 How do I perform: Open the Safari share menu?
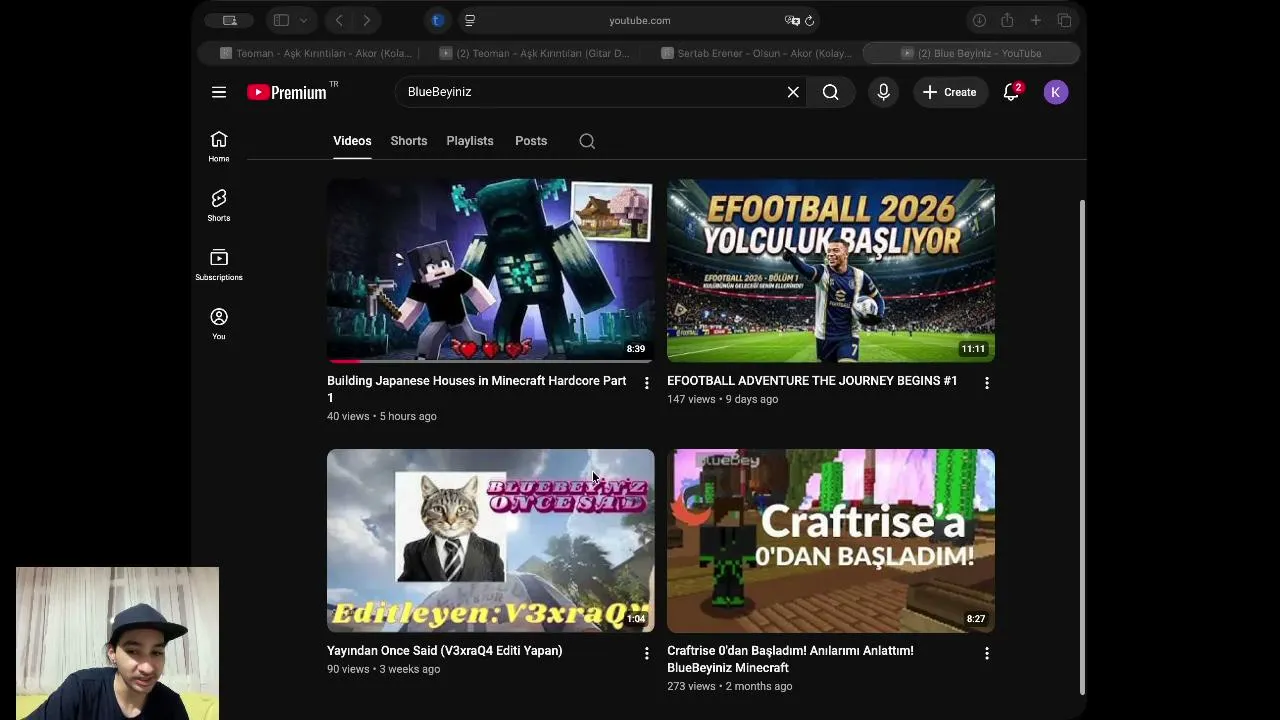pyautogui.click(x=1007, y=20)
